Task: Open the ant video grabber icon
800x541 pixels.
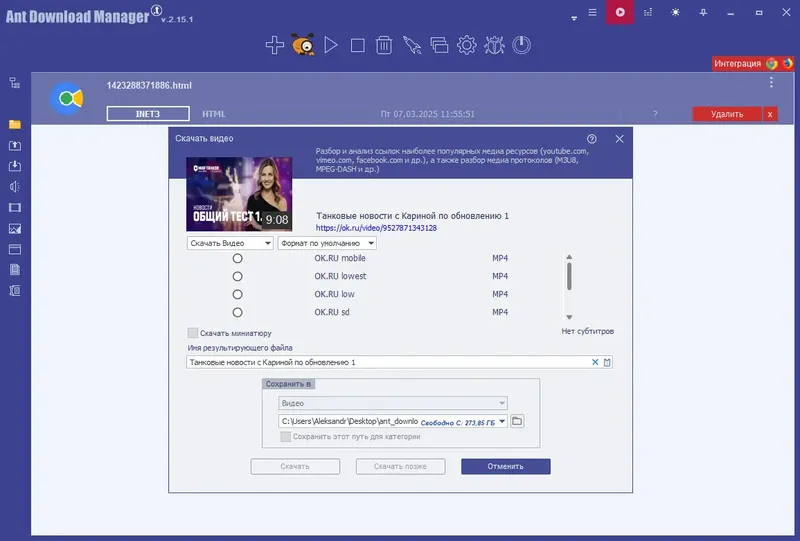Action: coord(303,45)
